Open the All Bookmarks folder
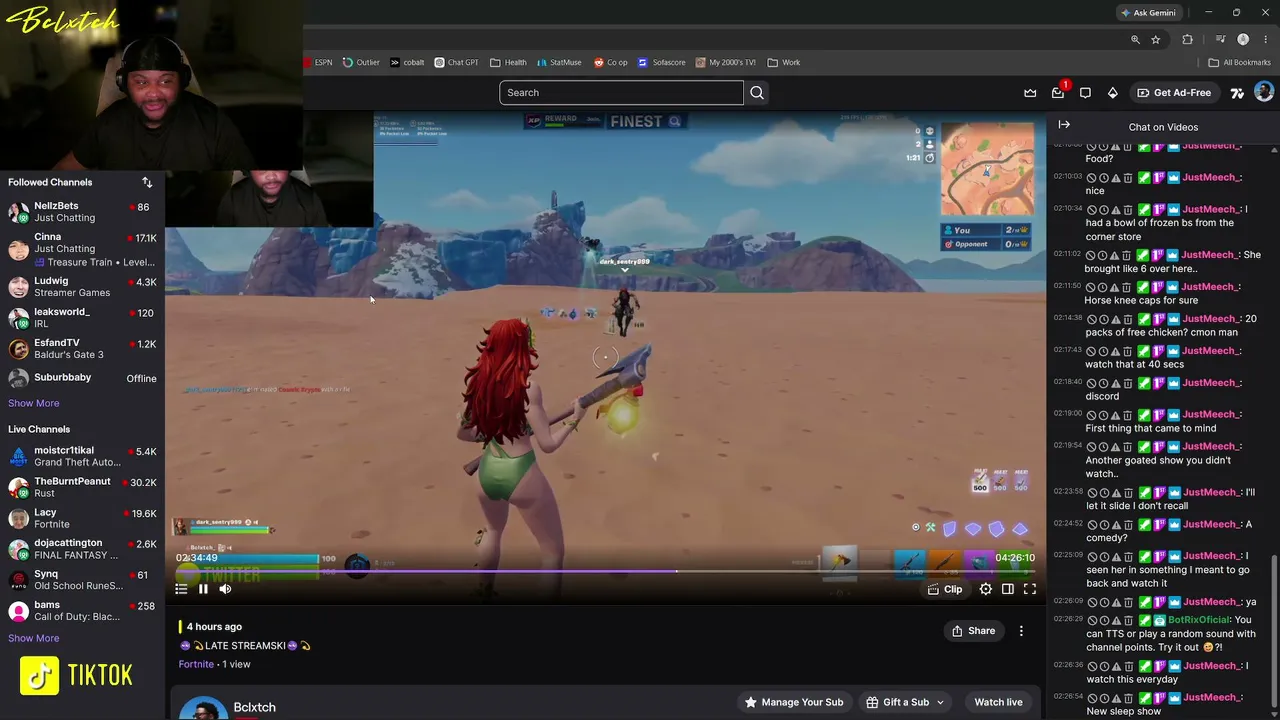This screenshot has height=720, width=1280. [1239, 62]
